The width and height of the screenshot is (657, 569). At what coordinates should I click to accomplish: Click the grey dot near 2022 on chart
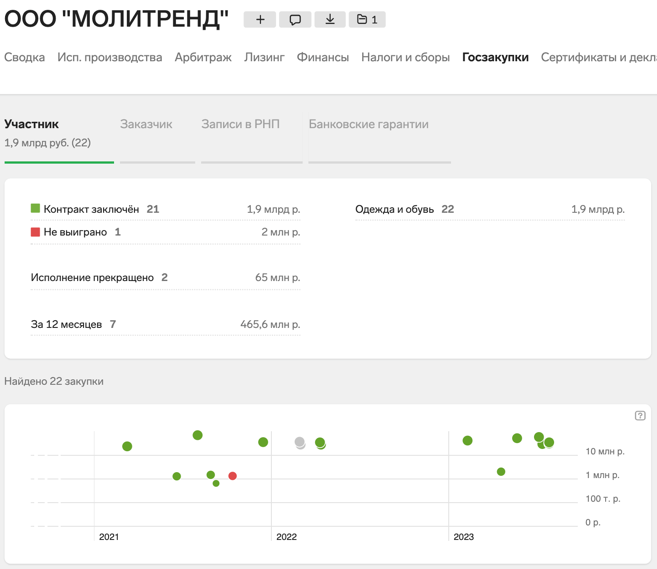(x=299, y=442)
